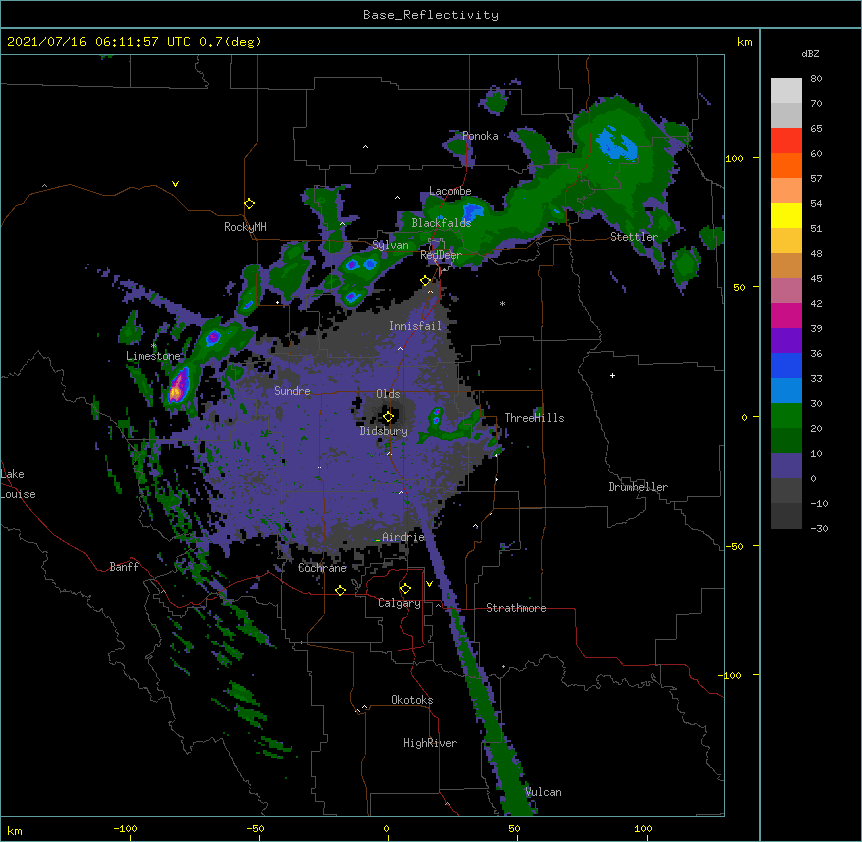This screenshot has height=842, width=862.
Task: Click the yellow marker south of Cochrane
Action: (340, 590)
